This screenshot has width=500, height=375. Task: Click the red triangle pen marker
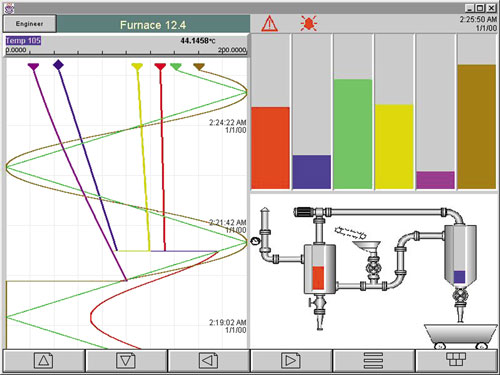(160, 66)
